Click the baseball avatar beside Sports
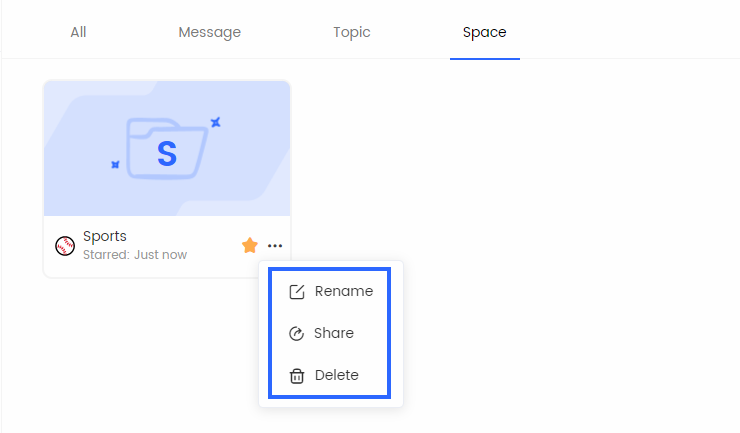 click(x=65, y=246)
